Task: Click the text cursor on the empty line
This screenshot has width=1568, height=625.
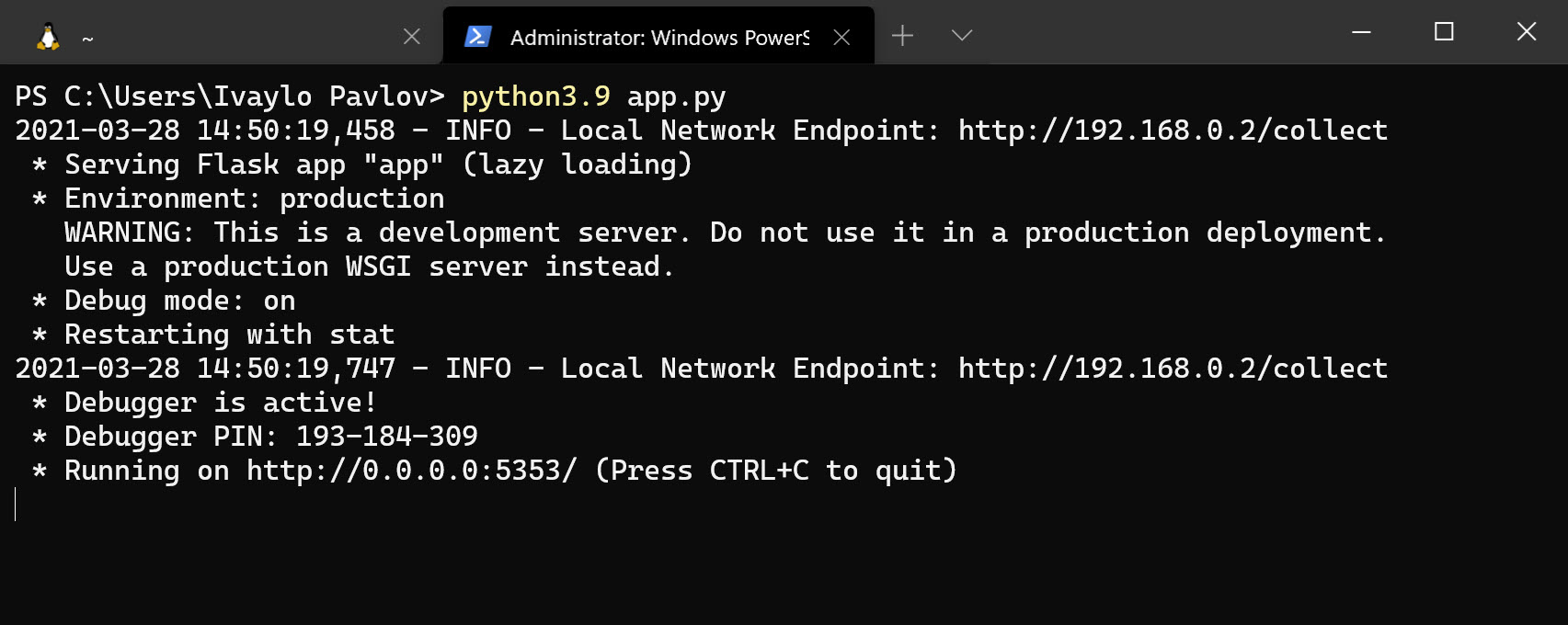Action: coord(16,505)
